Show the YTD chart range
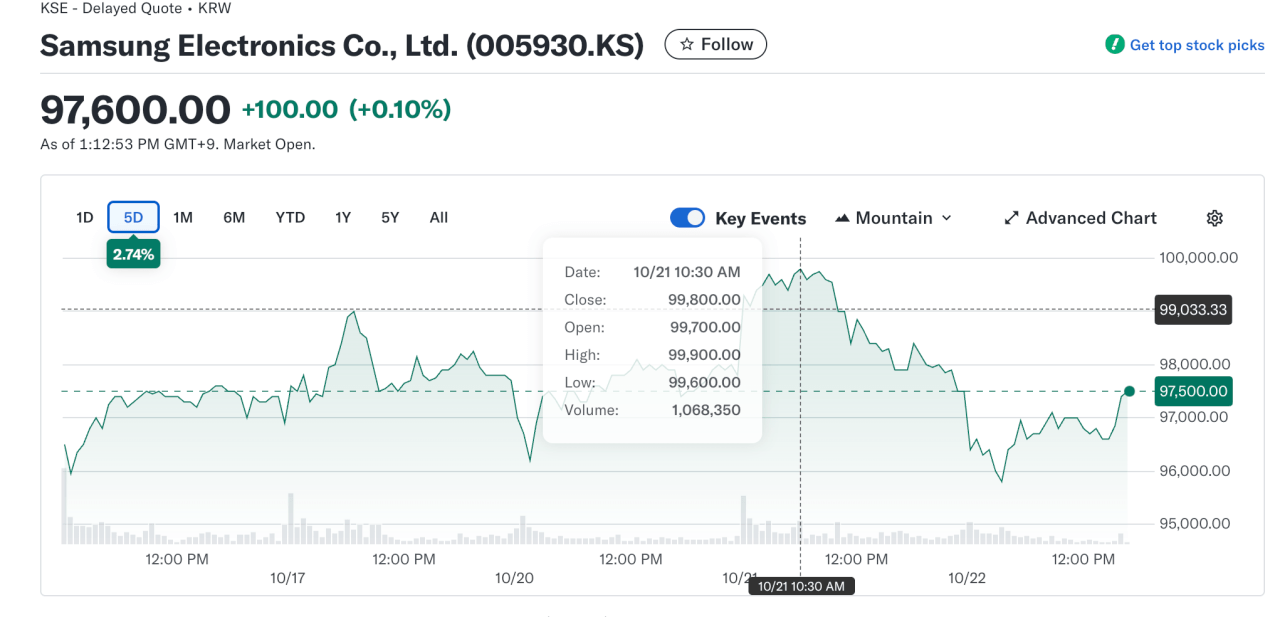 tap(290, 217)
